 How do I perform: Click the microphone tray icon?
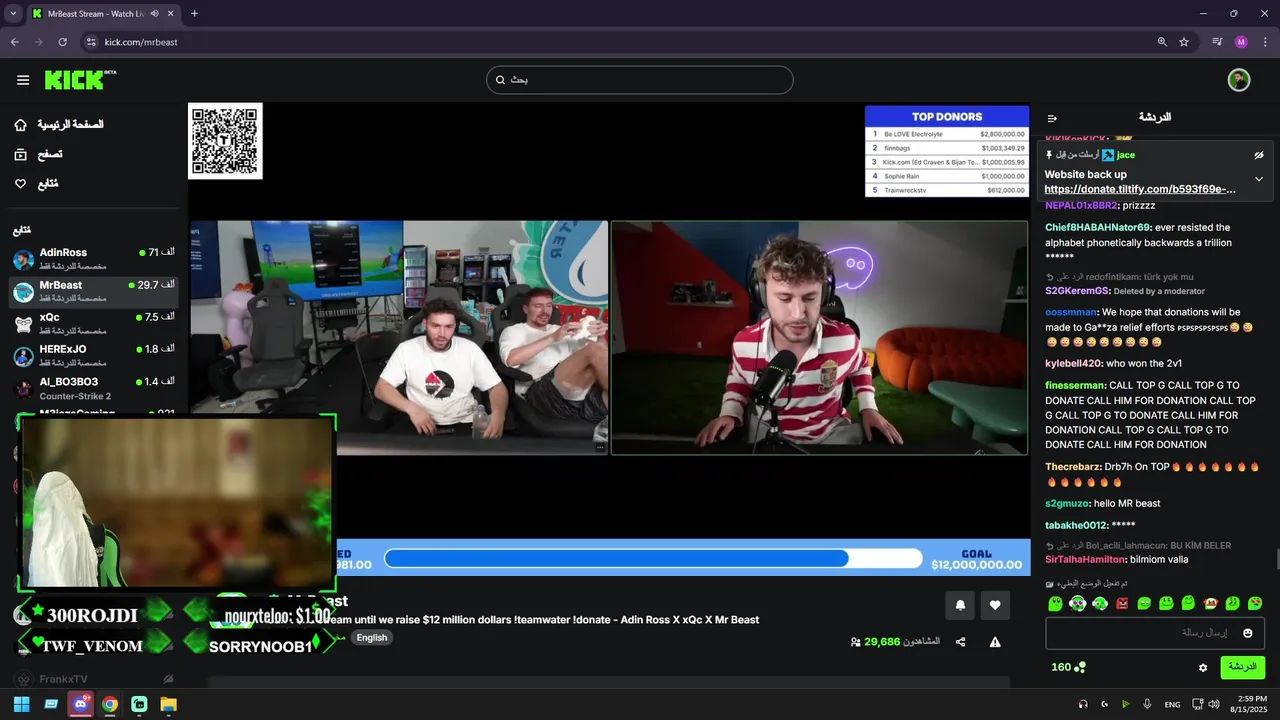pyautogui.click(x=1147, y=704)
